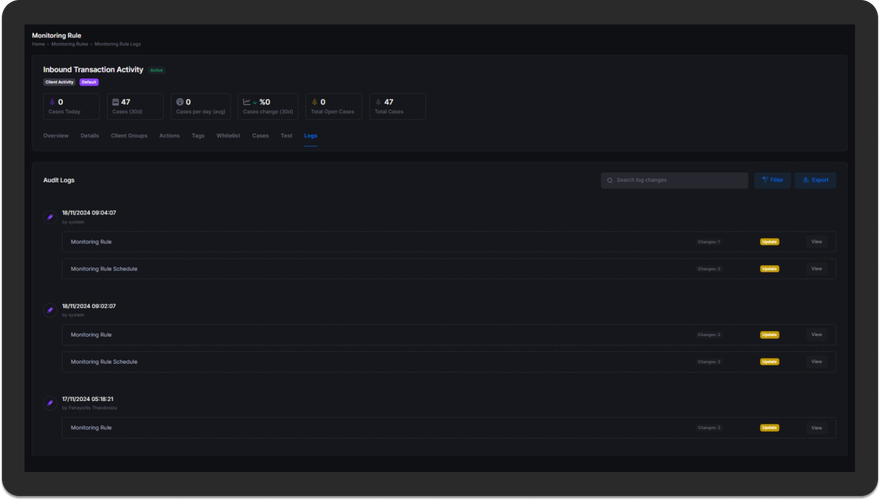Click Update badge on 09:04:07 Monitoring Rule row

point(769,242)
